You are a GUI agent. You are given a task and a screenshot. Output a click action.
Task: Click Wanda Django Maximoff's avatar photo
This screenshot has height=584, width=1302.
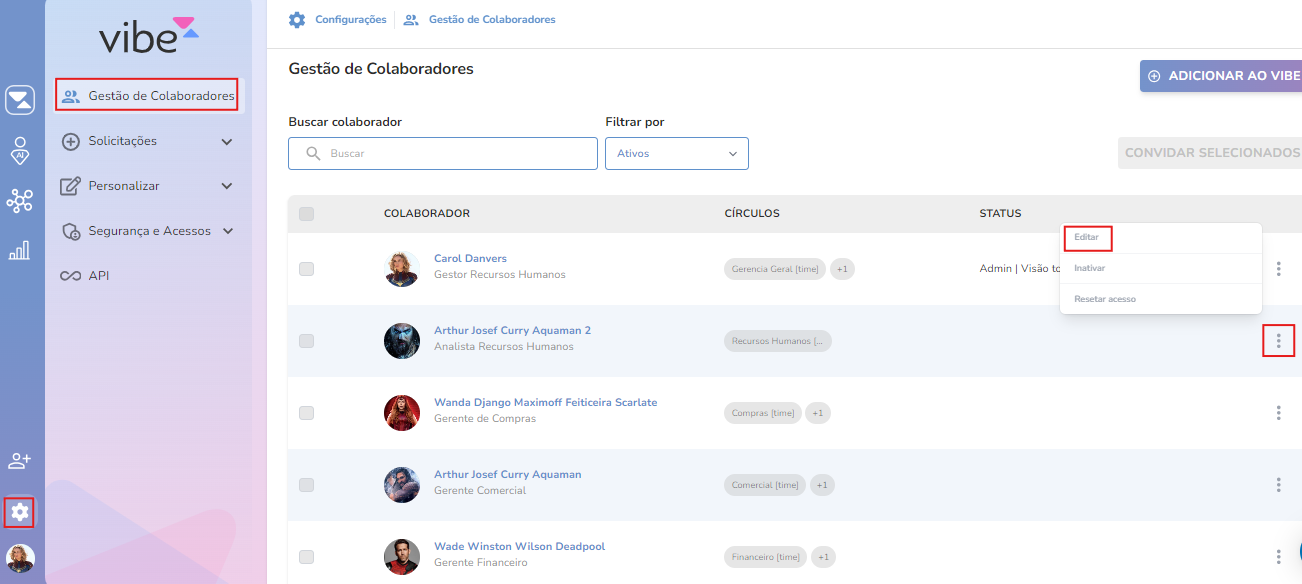tap(402, 413)
